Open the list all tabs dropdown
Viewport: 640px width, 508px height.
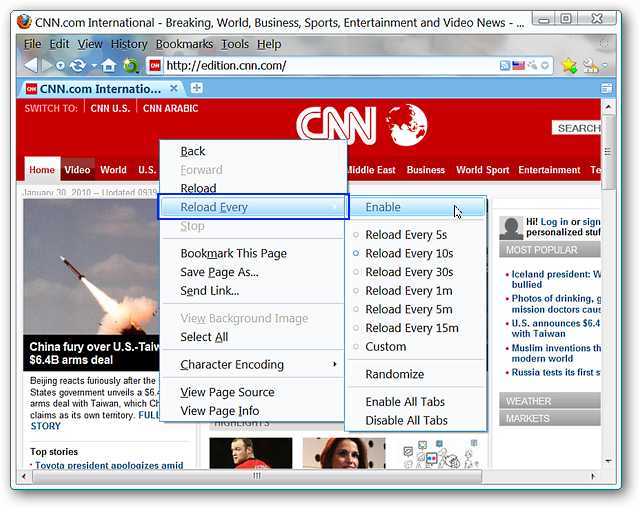pos(606,88)
